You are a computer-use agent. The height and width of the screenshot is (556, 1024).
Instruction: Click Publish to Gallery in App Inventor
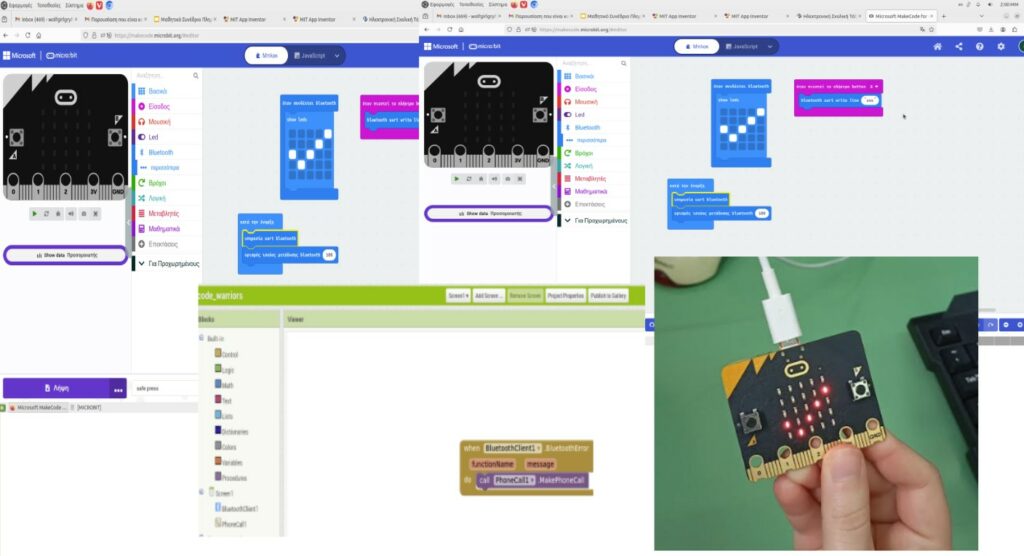coord(608,296)
